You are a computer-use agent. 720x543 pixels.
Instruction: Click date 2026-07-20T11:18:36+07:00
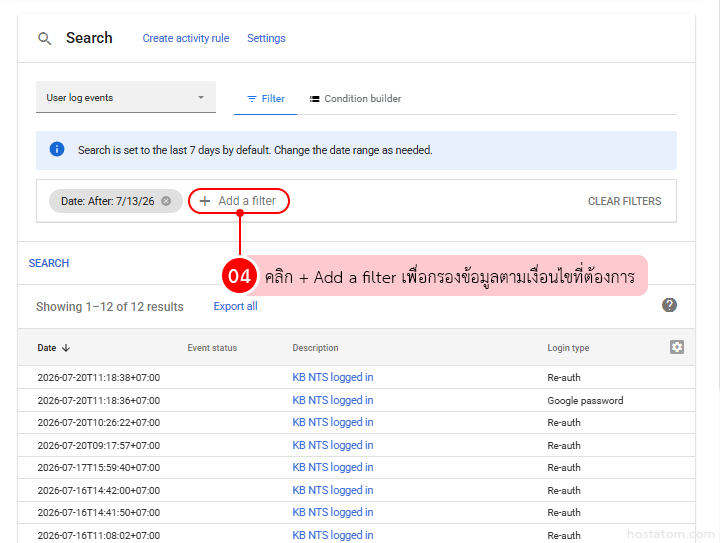[x=99, y=400]
